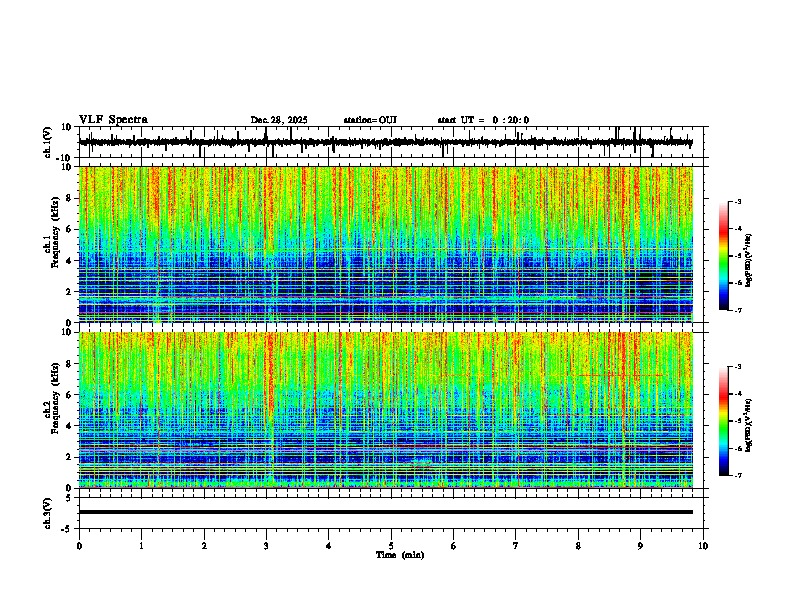
Task: Click the ch.3 flat black trace
Action: click(386, 512)
